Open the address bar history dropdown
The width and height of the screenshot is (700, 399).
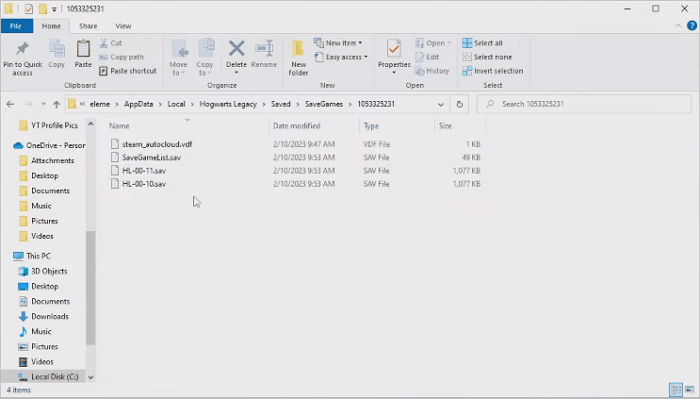(441, 104)
